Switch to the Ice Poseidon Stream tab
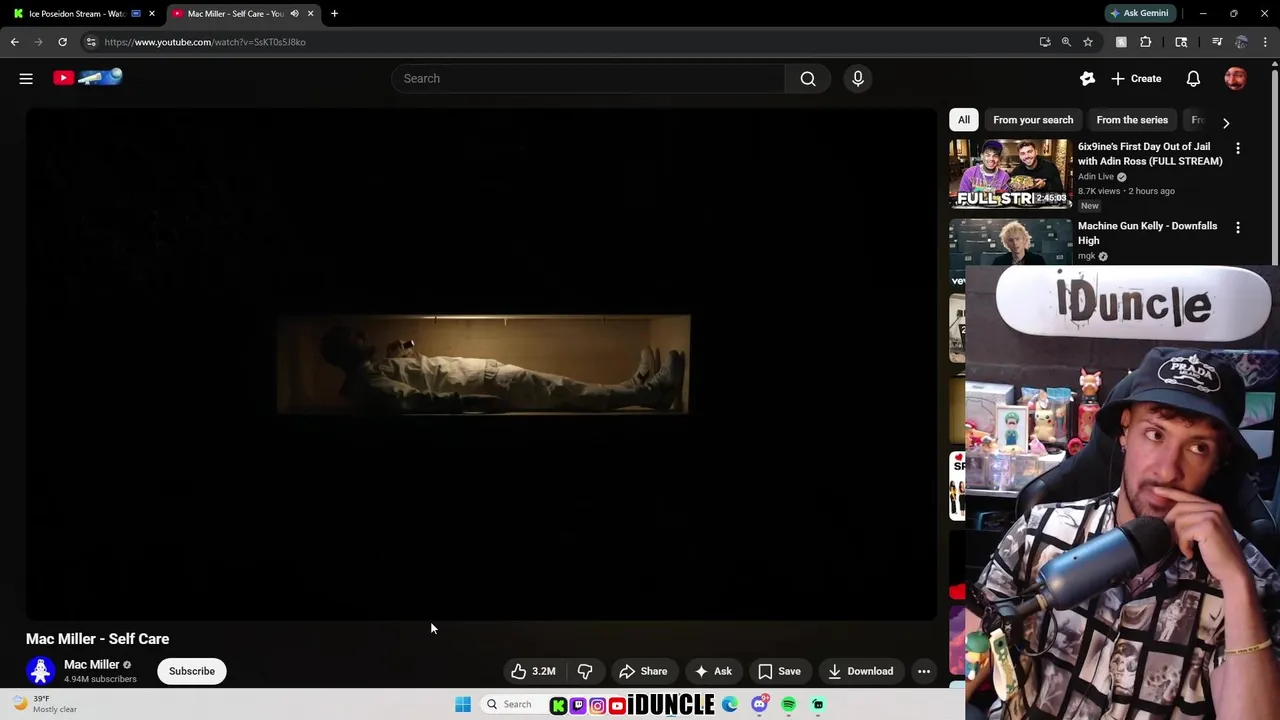The image size is (1280, 720). [78, 13]
